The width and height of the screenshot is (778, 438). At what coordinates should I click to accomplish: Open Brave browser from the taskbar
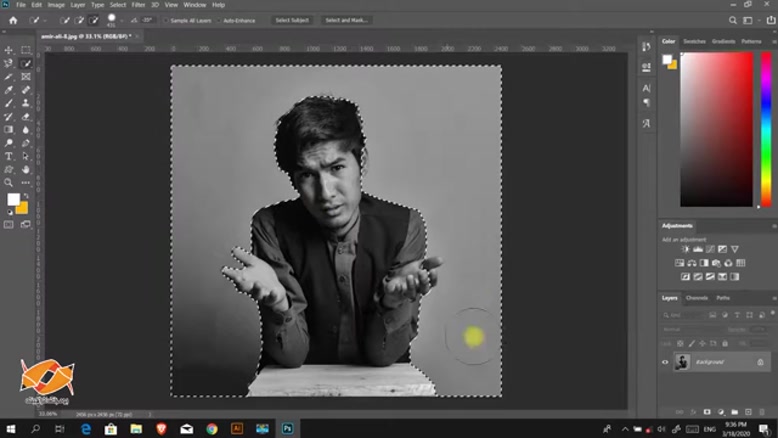point(160,428)
